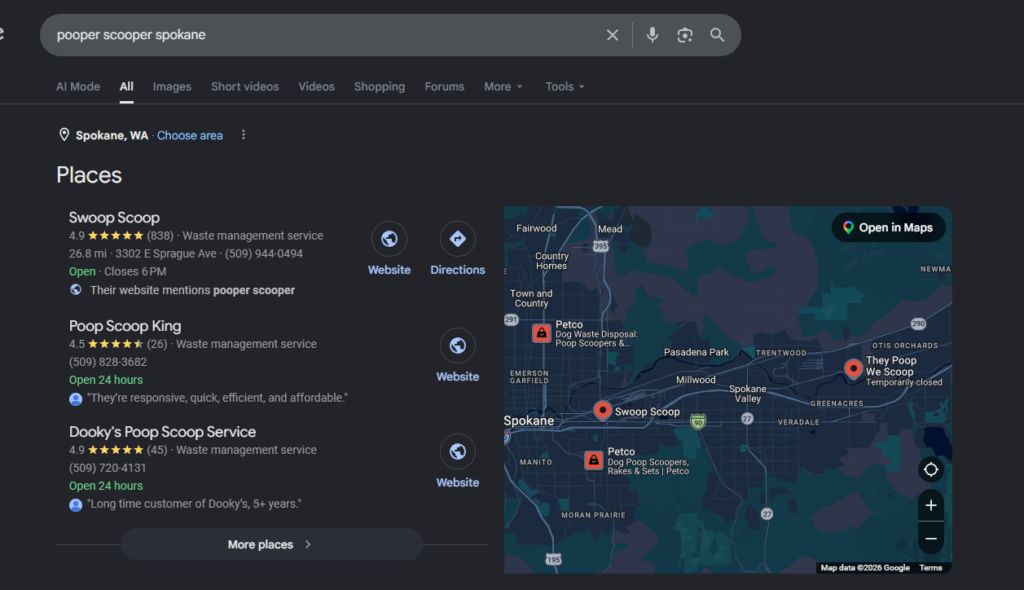Expand the Tools dropdown

[565, 86]
